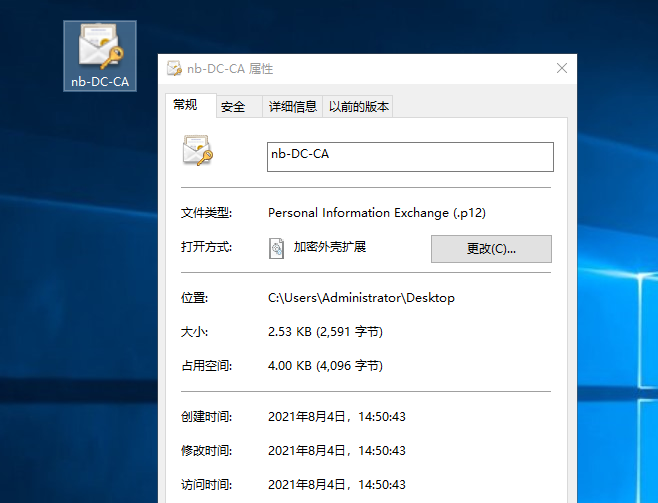
Task: Click the 占用空间 label
Action: click(206, 366)
